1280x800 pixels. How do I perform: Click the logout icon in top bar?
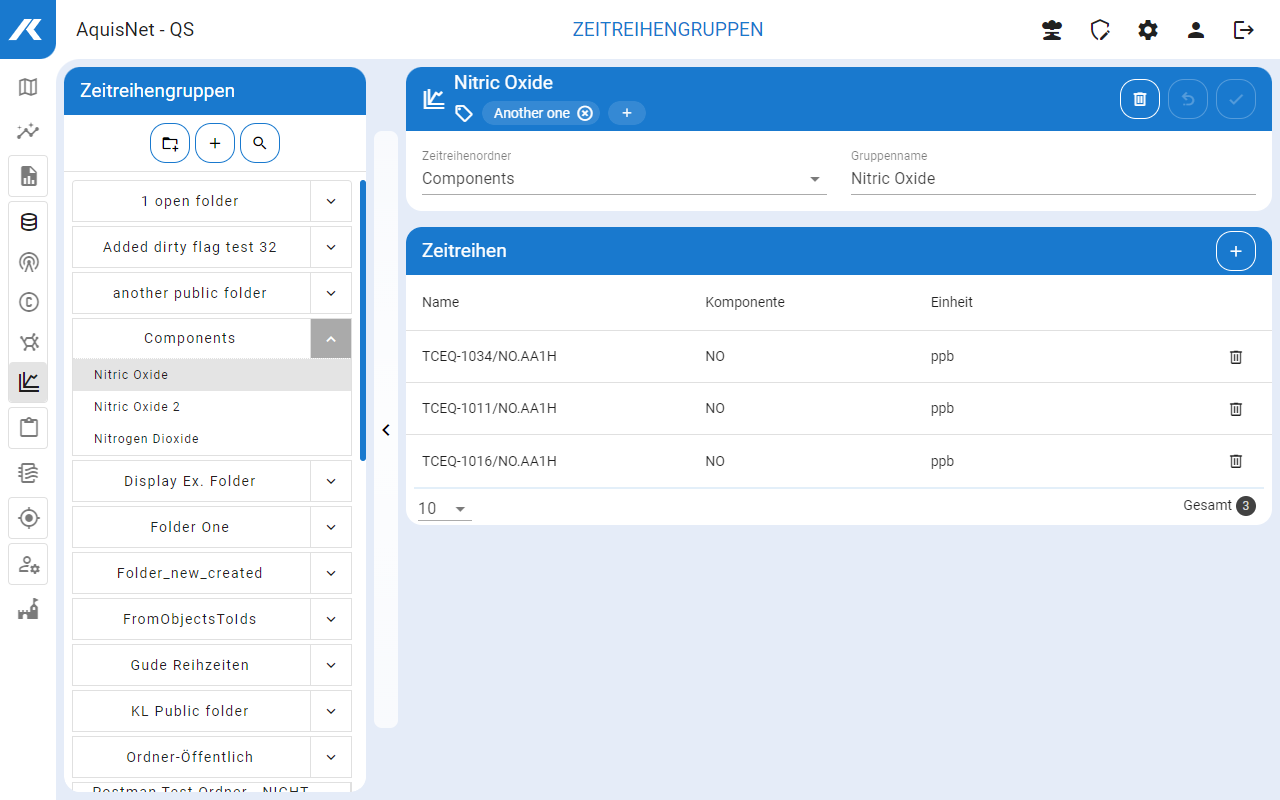click(x=1244, y=30)
